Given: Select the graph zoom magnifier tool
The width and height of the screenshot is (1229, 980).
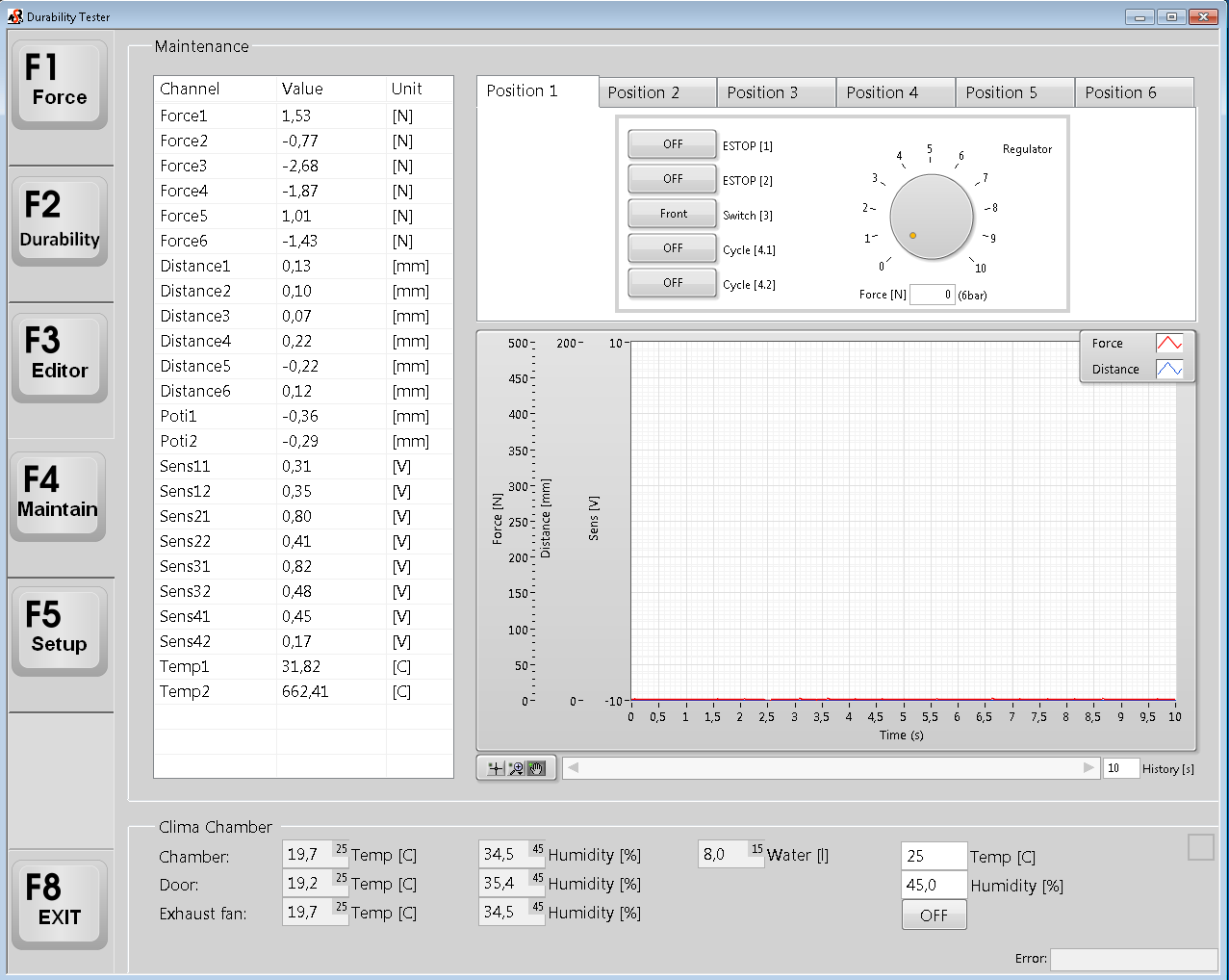Looking at the screenshot, I should point(516,768).
